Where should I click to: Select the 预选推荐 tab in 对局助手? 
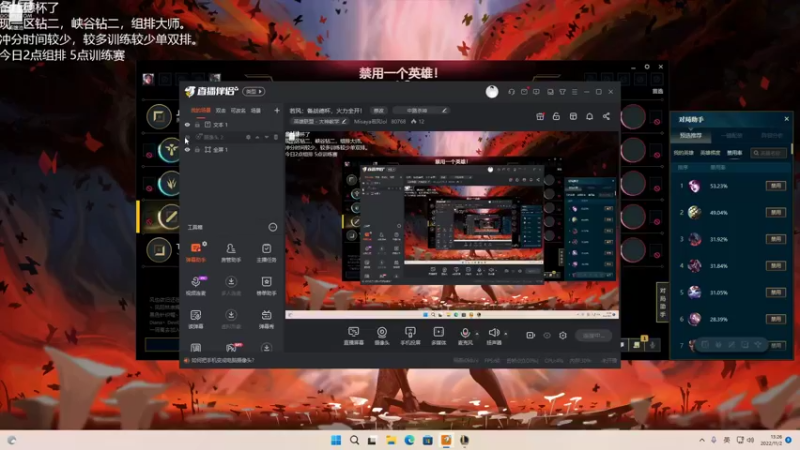click(690, 135)
